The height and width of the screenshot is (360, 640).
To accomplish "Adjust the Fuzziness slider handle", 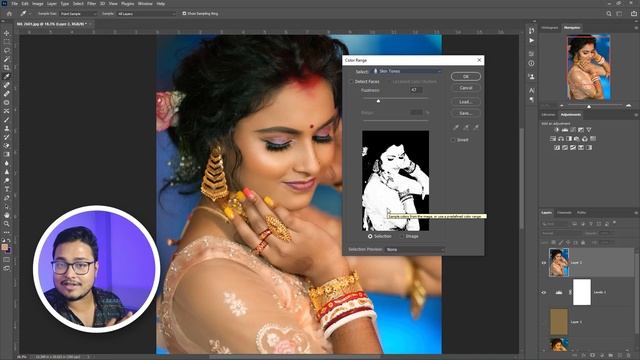I will click(378, 100).
